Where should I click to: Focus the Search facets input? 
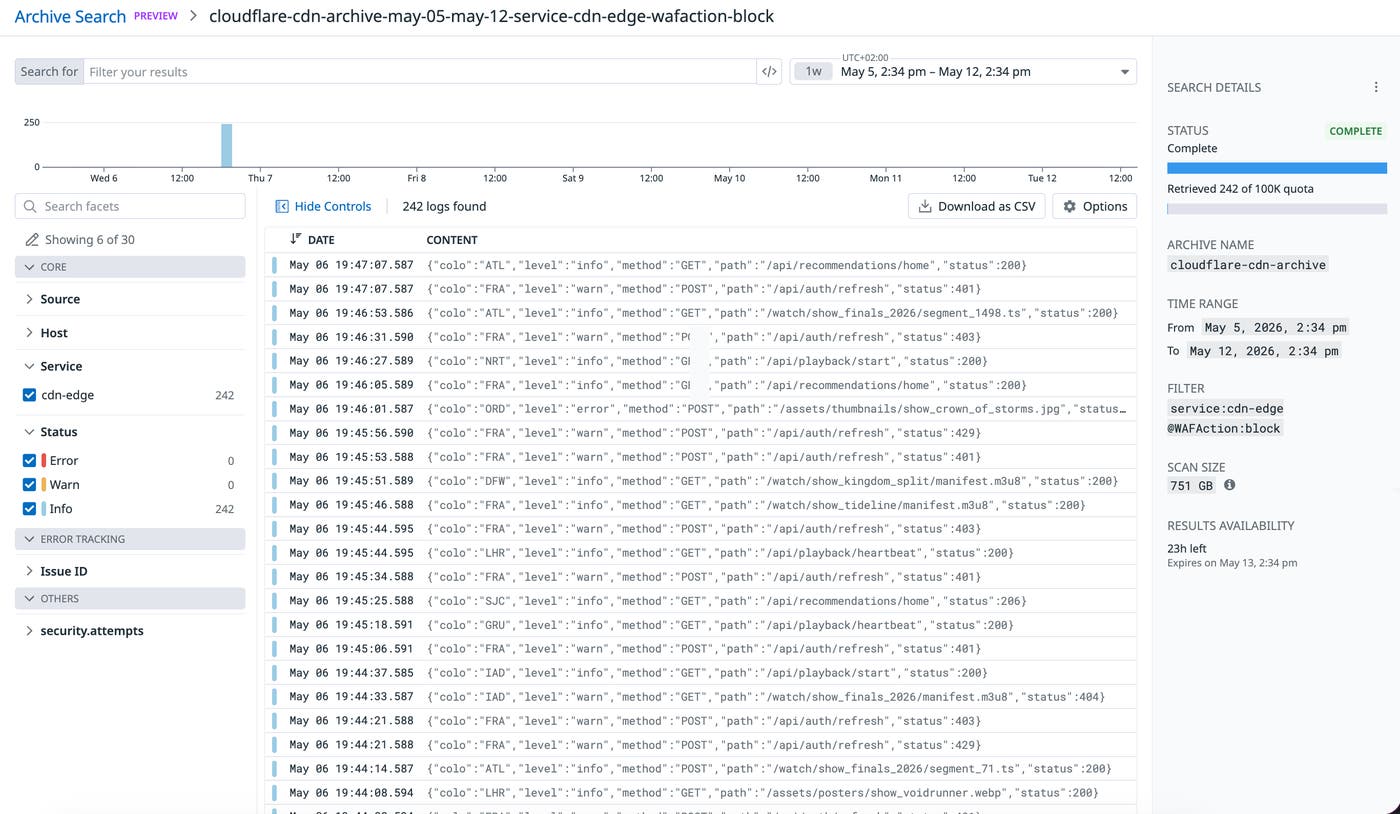(130, 206)
